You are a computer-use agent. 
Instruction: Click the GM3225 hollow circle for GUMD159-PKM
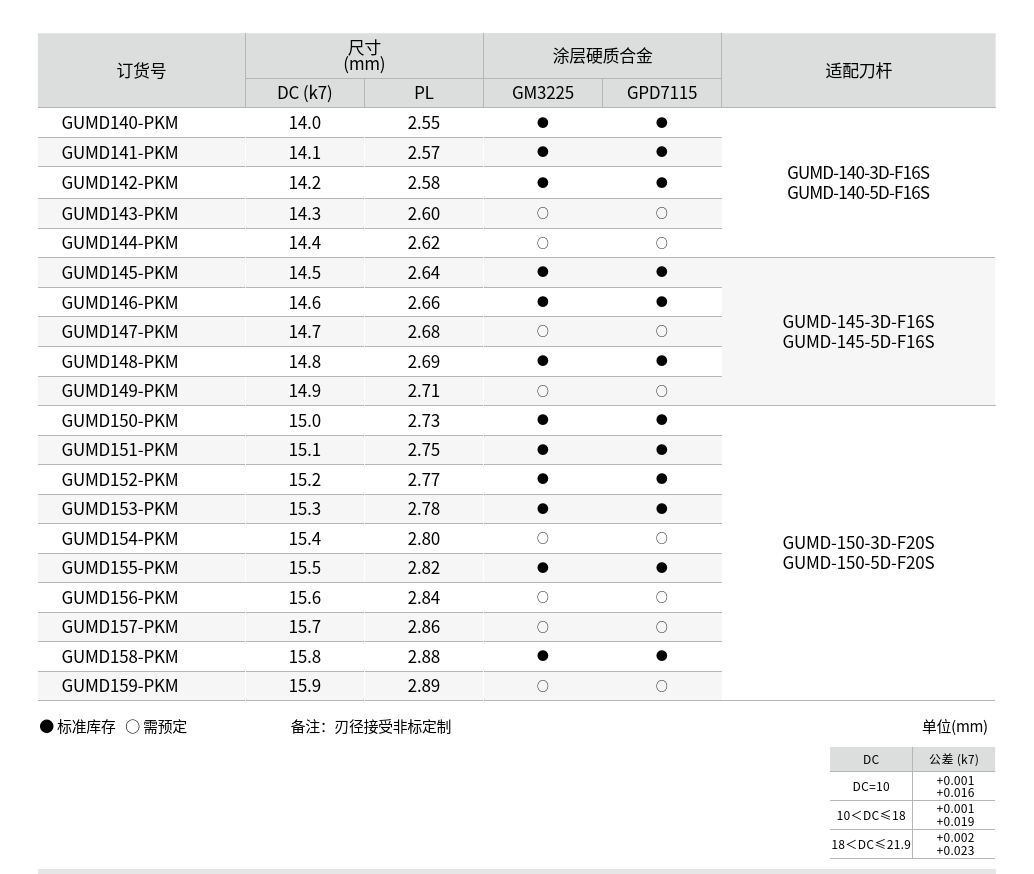(543, 686)
